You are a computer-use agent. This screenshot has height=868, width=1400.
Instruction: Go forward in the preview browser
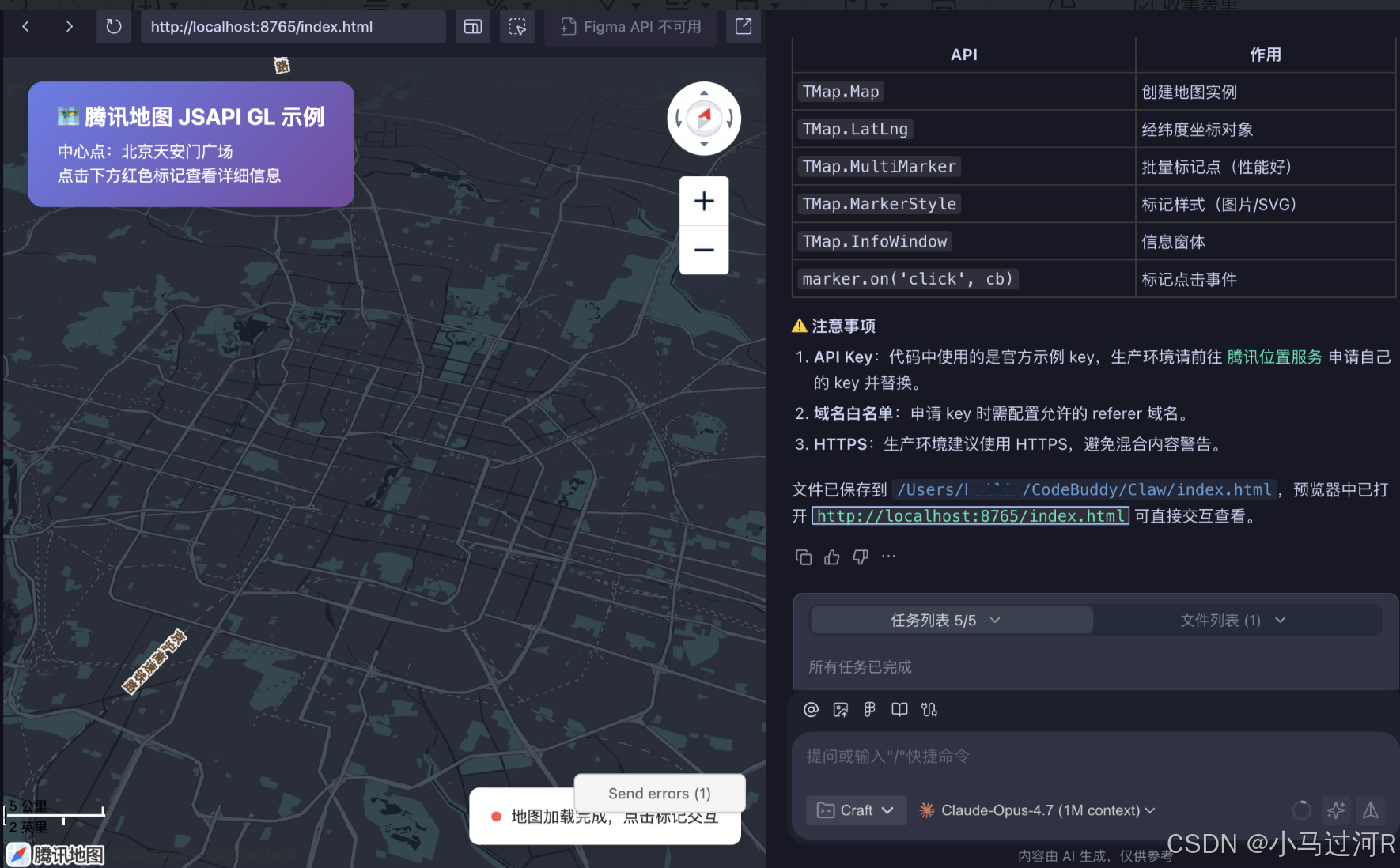70,27
